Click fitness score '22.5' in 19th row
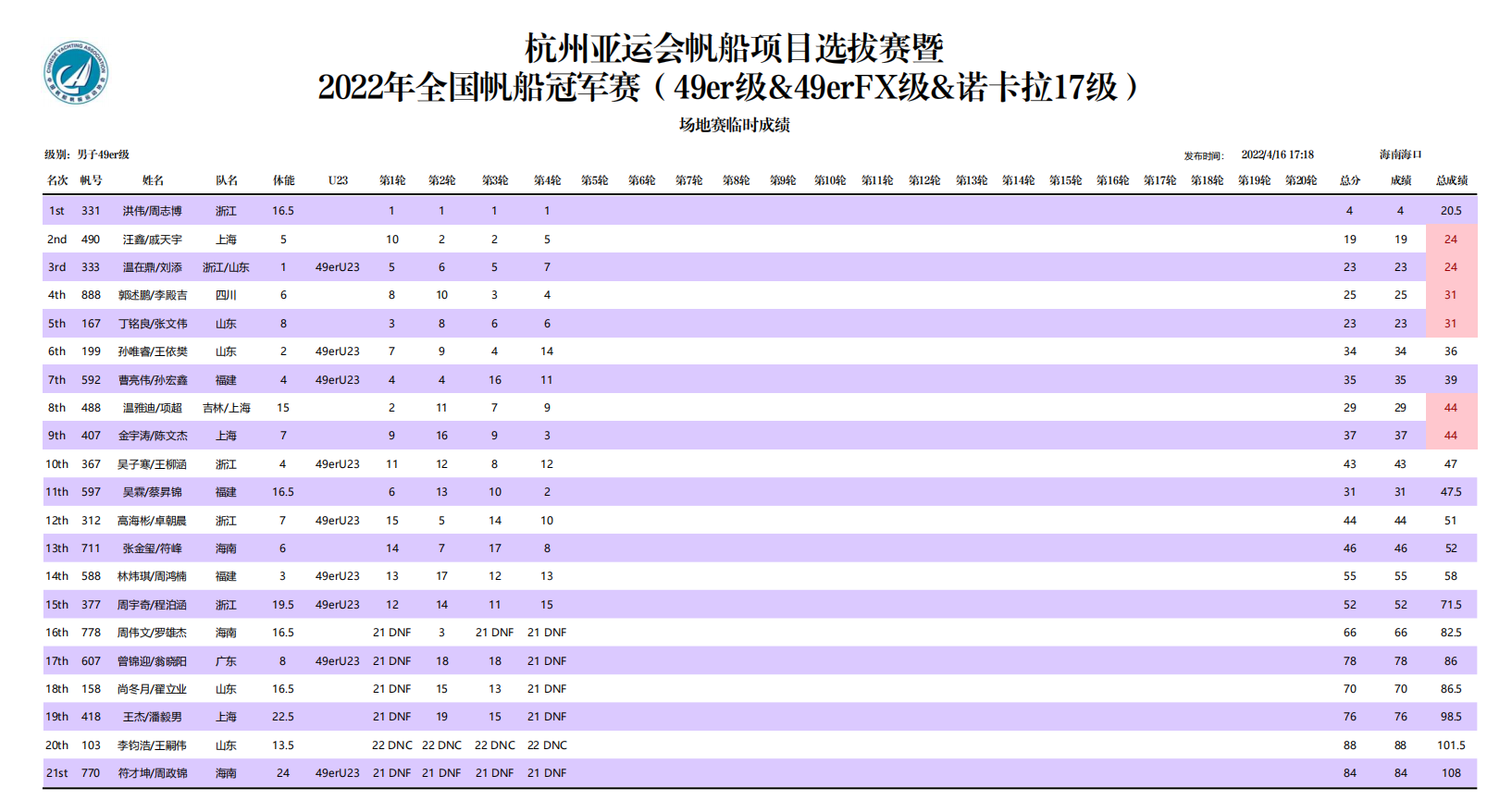The width and height of the screenshot is (1512, 800). tap(283, 717)
